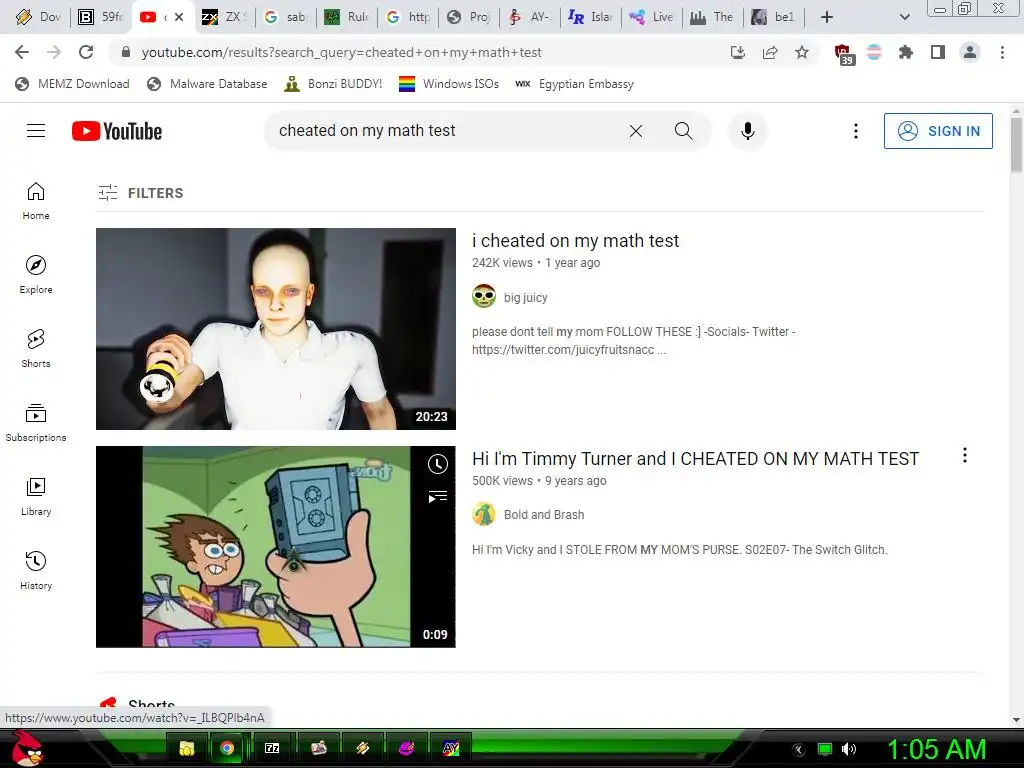Switch to the 'sab' Google tab
1024x768 pixels.
[x=285, y=17]
